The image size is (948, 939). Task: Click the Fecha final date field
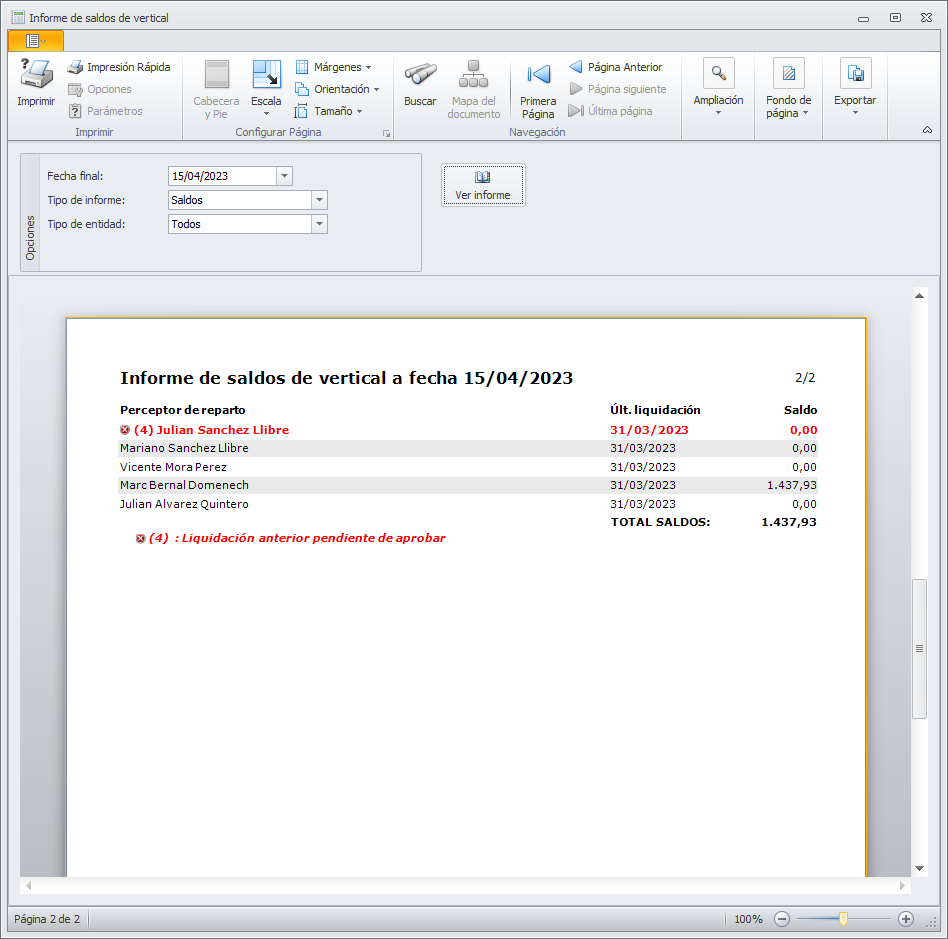point(222,176)
